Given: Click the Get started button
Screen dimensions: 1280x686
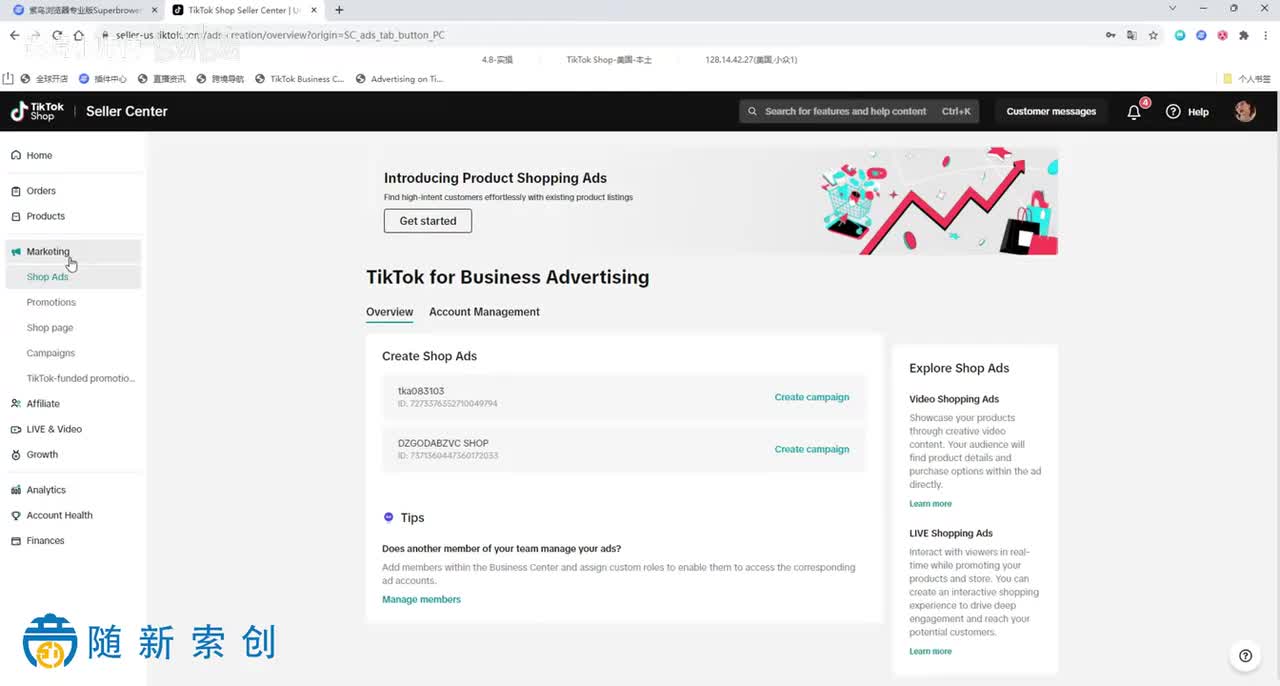Looking at the screenshot, I should click(x=427, y=221).
